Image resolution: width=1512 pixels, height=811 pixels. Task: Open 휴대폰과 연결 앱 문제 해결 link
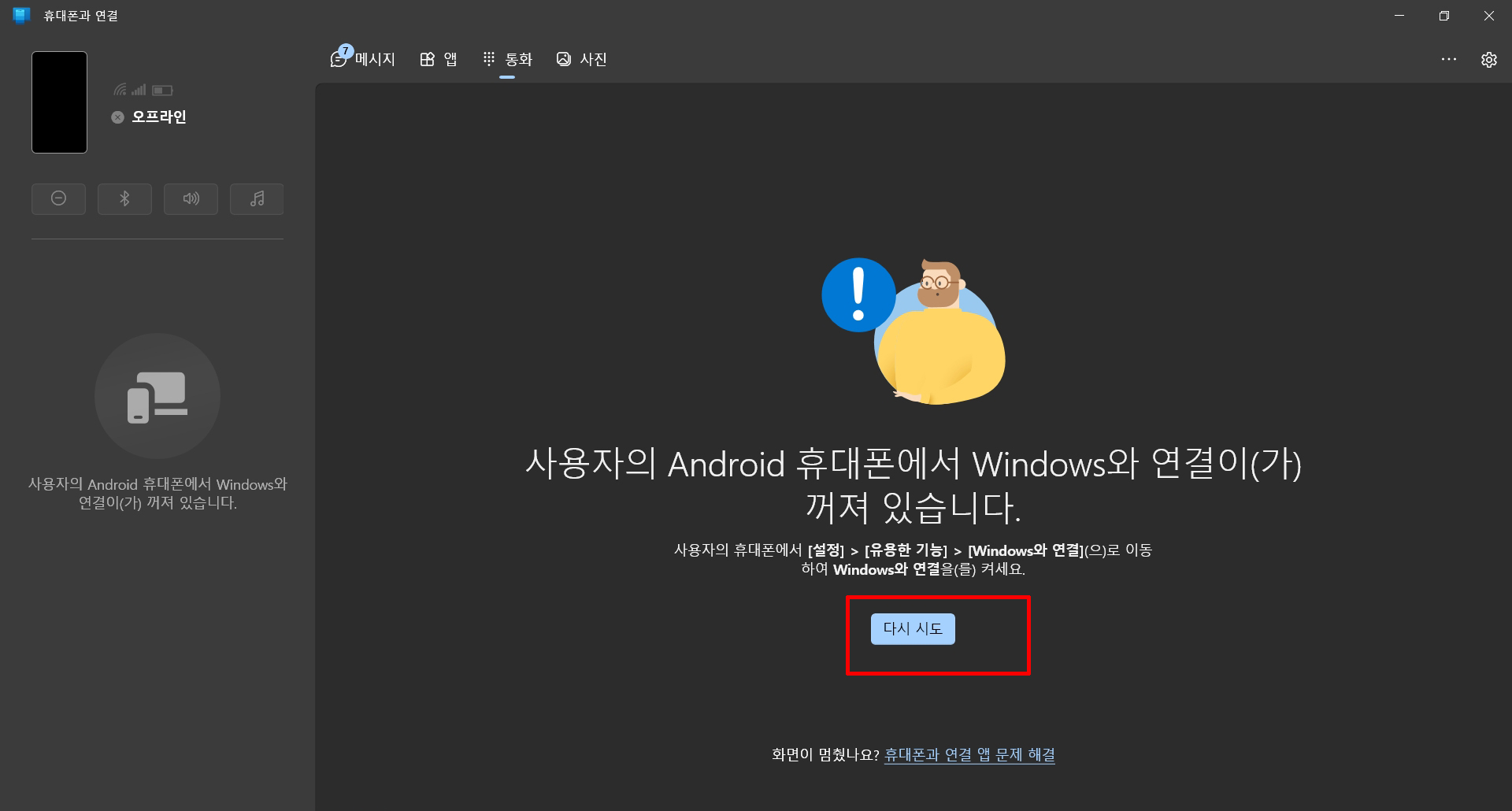coord(969,754)
